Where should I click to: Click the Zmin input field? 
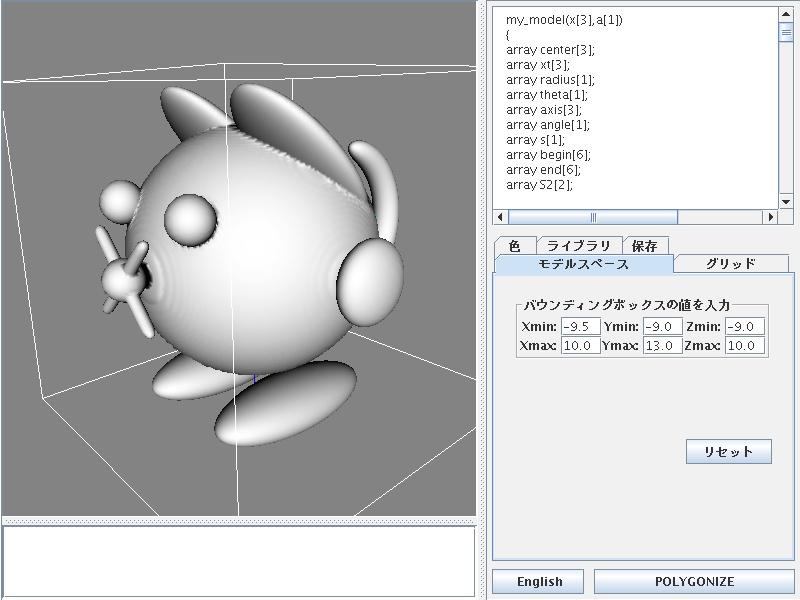[745, 327]
